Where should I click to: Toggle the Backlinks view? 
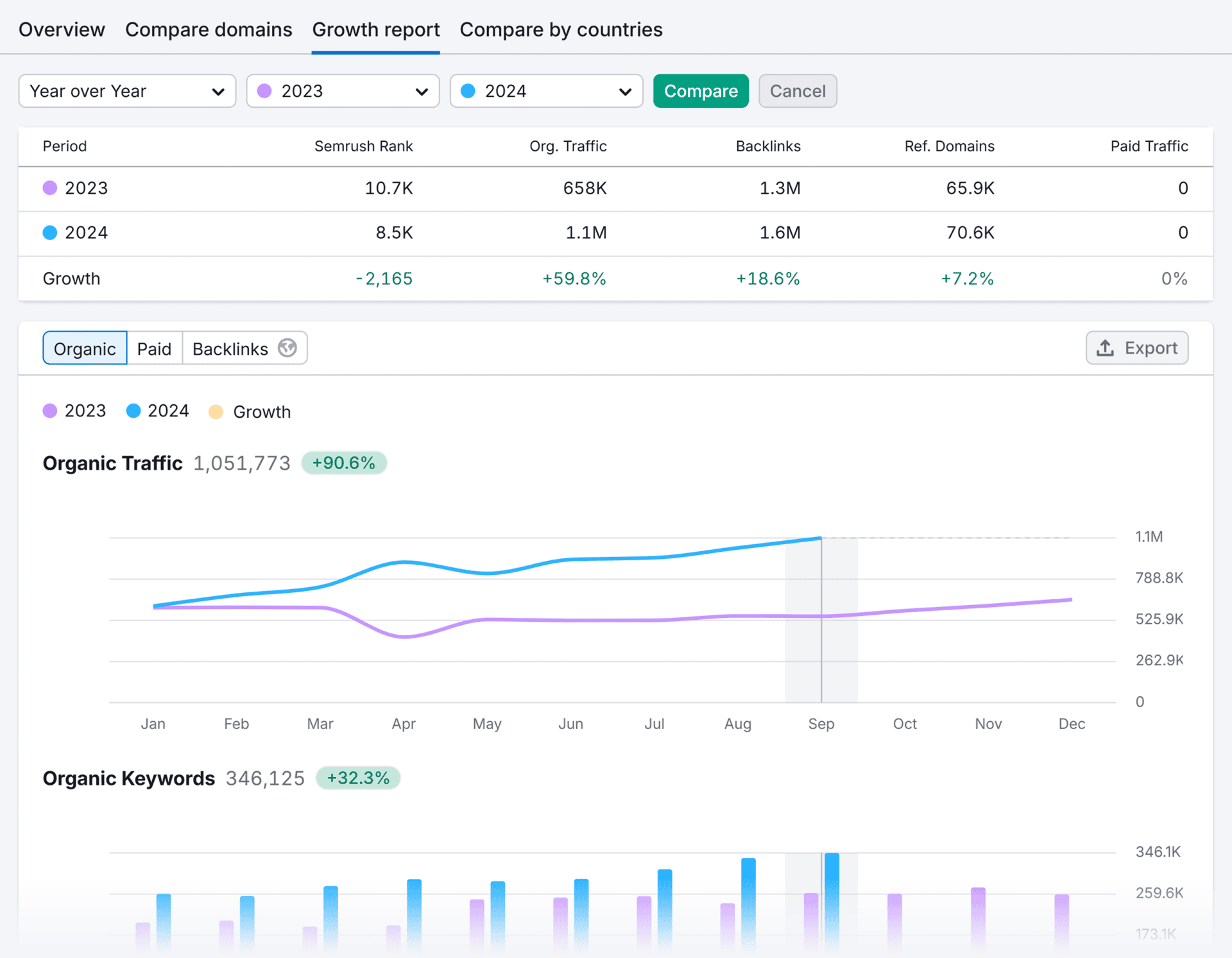(230, 348)
